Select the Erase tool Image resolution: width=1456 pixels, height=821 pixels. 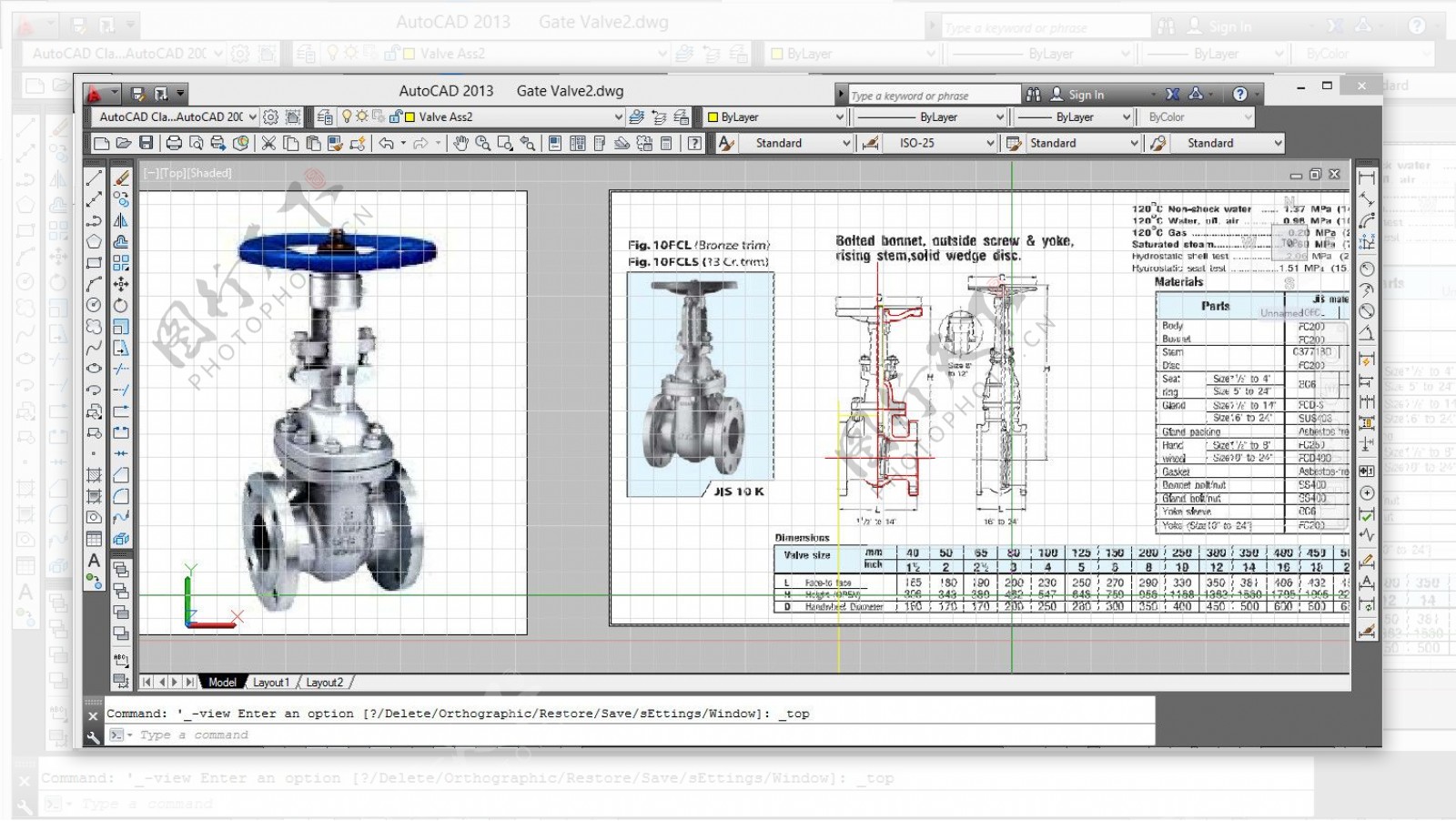pyautogui.click(x=121, y=177)
